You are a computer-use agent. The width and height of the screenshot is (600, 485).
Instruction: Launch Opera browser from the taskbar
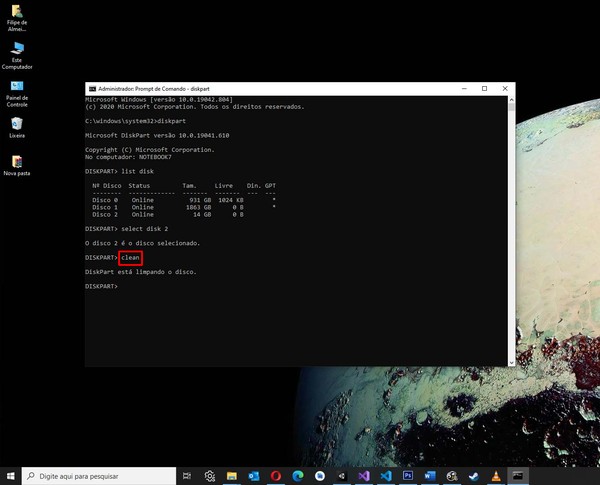(276, 476)
